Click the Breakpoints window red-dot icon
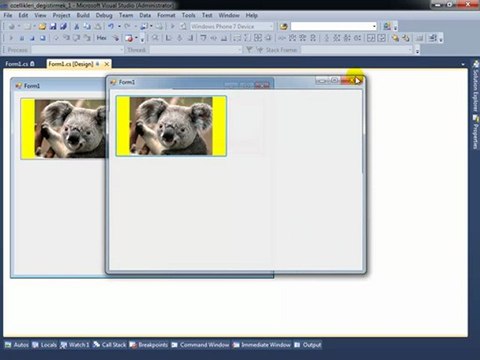This screenshot has height=360, width=480. 129,38
